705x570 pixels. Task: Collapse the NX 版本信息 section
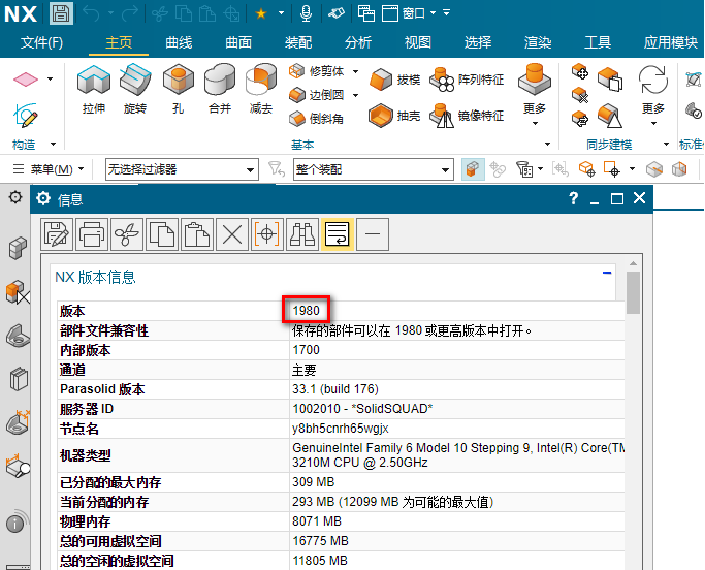pyautogui.click(x=607, y=273)
